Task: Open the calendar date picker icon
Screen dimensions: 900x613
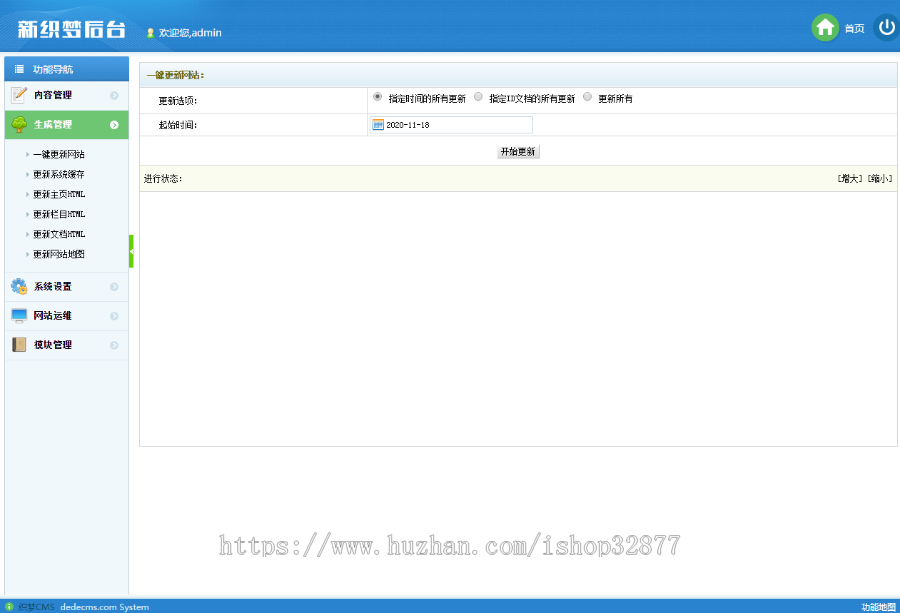Action: pos(378,125)
